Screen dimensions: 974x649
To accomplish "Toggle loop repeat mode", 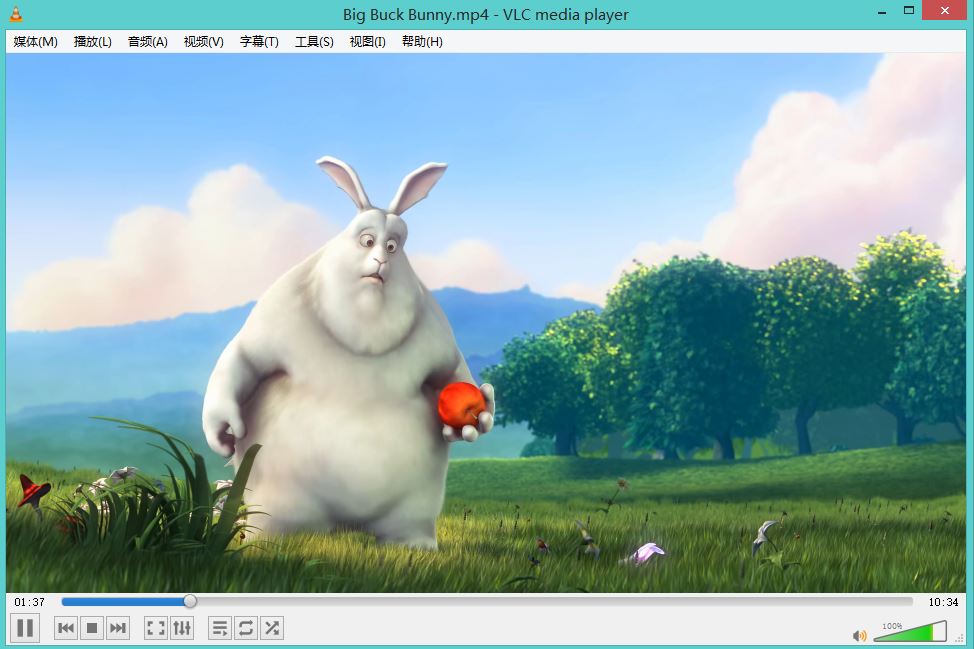I will (x=245, y=628).
